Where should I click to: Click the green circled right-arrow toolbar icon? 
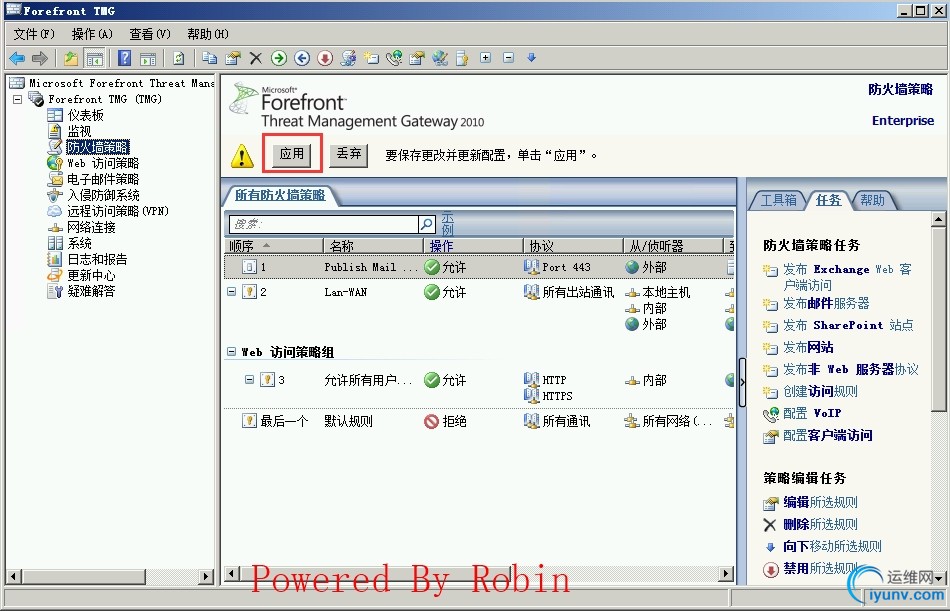[279, 58]
